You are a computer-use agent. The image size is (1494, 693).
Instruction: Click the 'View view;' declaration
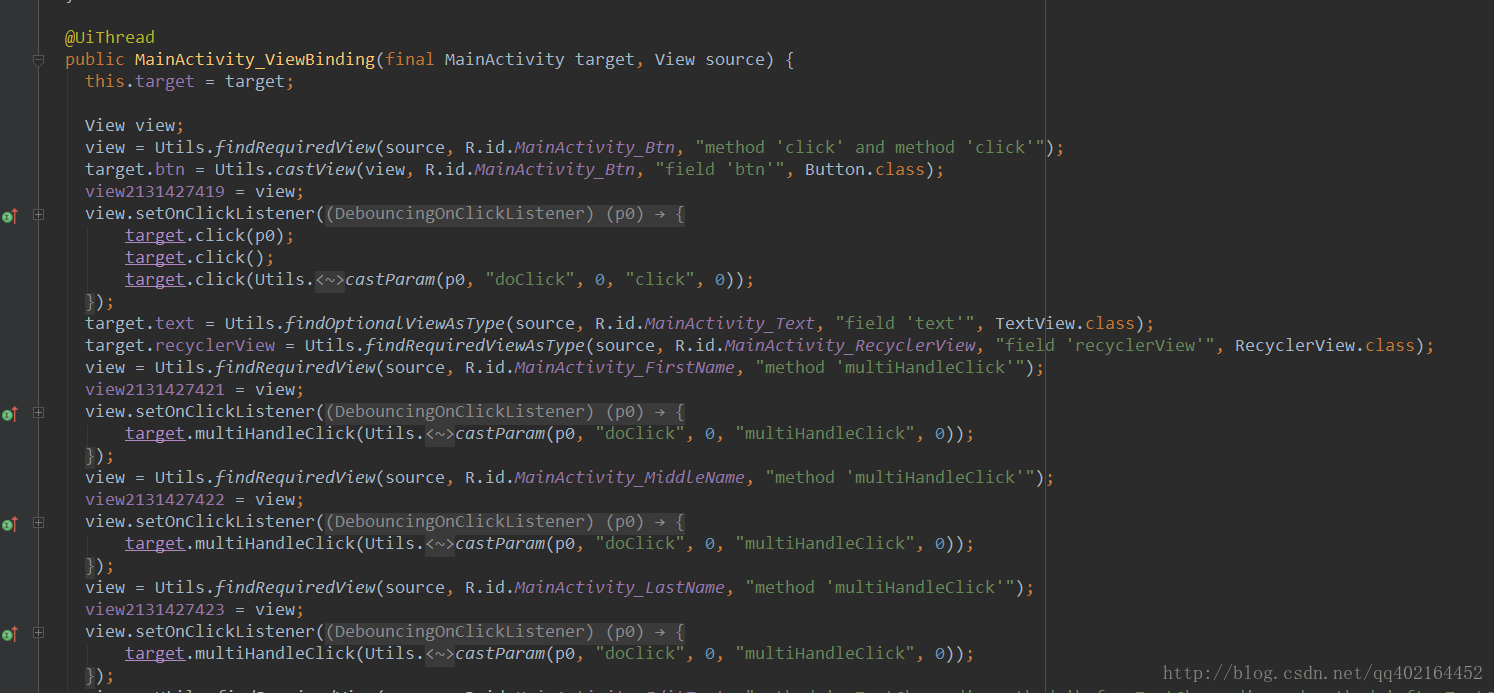coord(135,126)
